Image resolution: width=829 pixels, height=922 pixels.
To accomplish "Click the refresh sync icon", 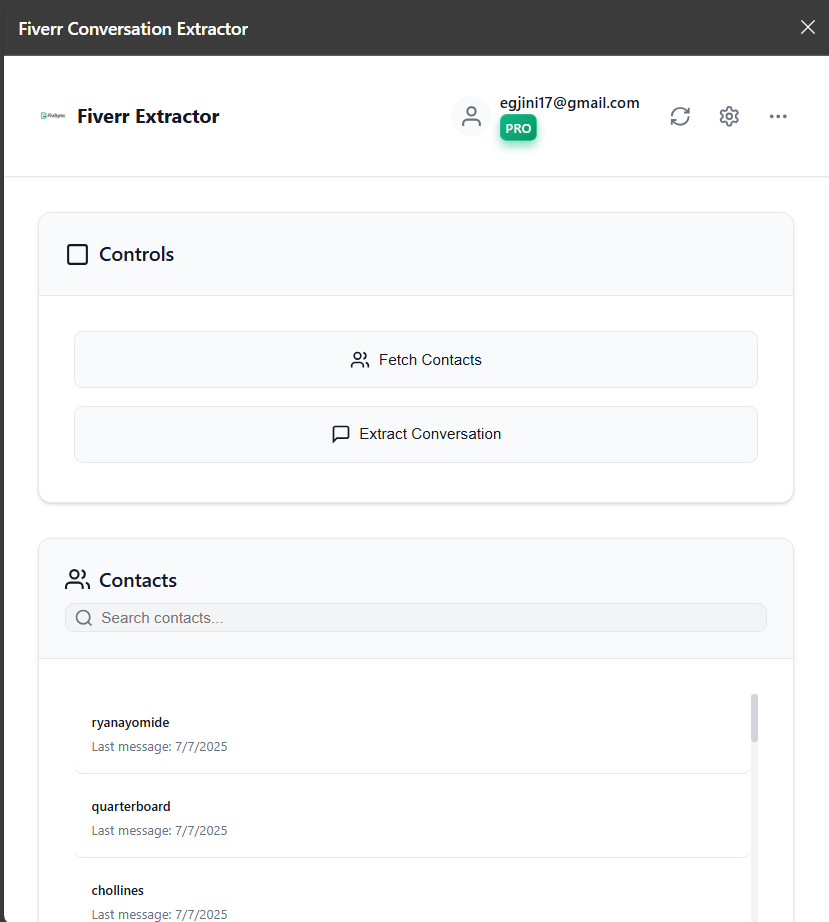I will click(x=680, y=116).
